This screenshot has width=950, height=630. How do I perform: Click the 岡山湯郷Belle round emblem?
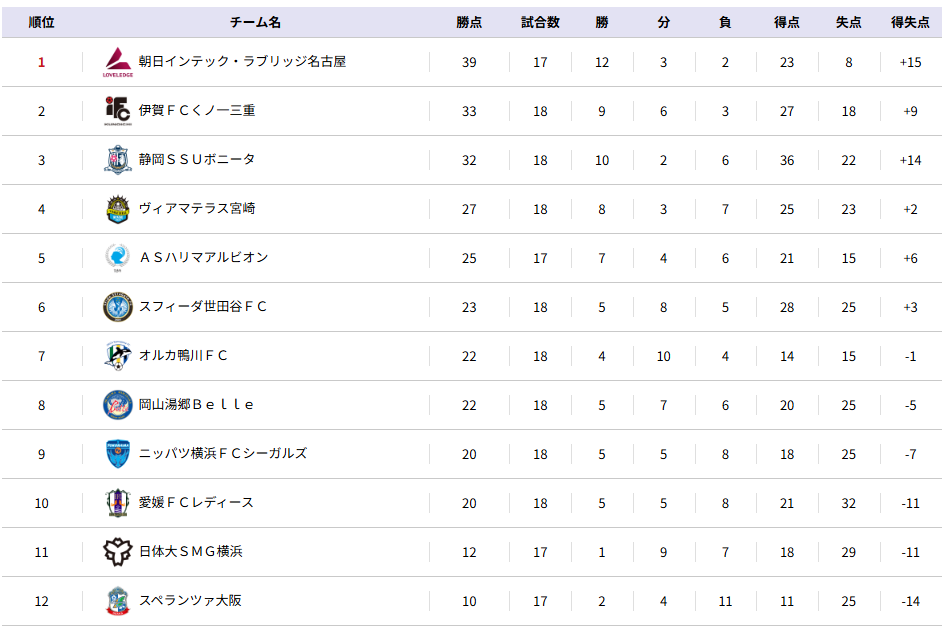[x=118, y=405]
